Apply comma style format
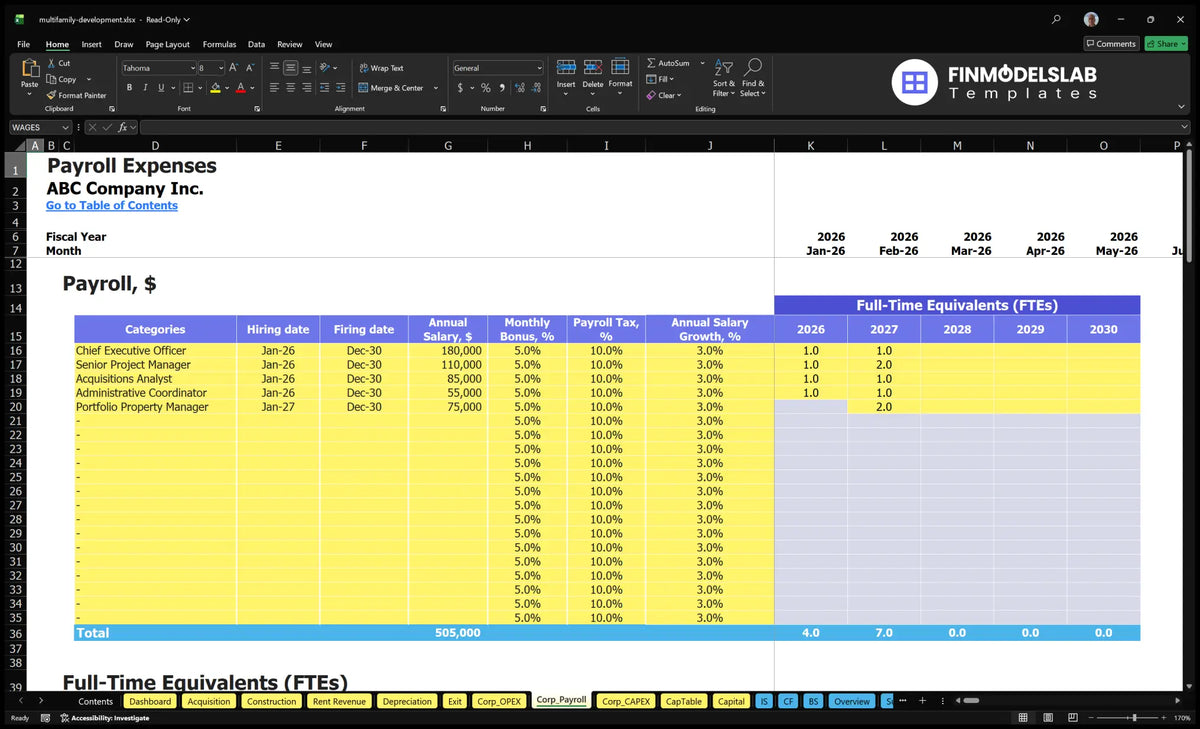The width and height of the screenshot is (1200, 729). [x=501, y=88]
